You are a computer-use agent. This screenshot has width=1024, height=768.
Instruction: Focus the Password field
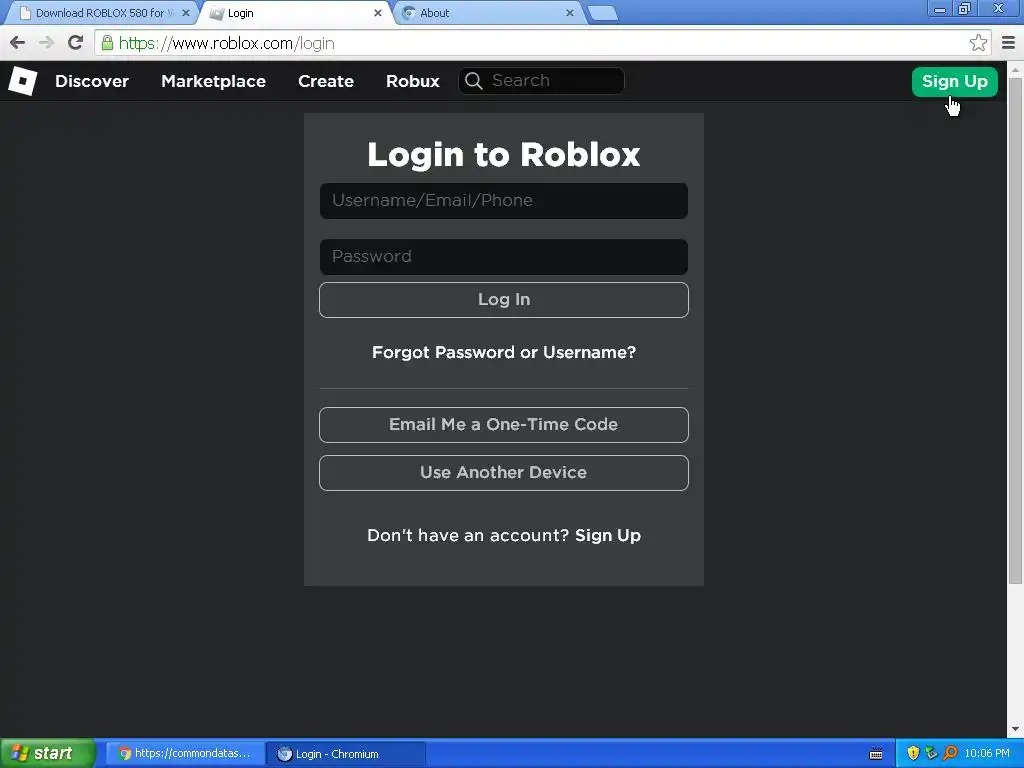coord(504,257)
